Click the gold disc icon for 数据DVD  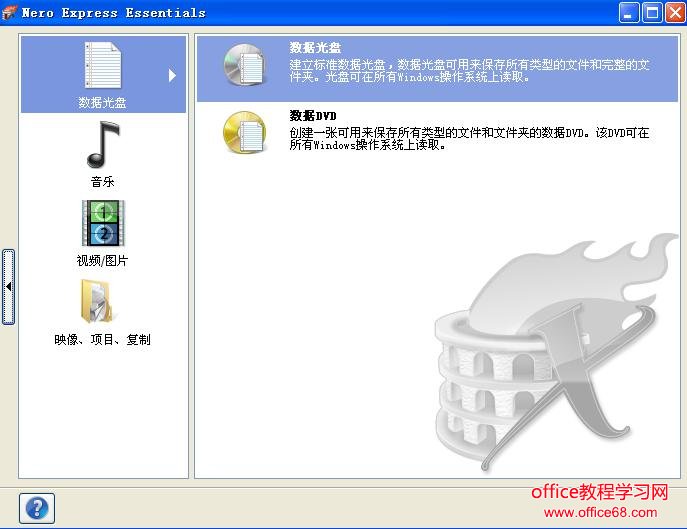tap(244, 132)
